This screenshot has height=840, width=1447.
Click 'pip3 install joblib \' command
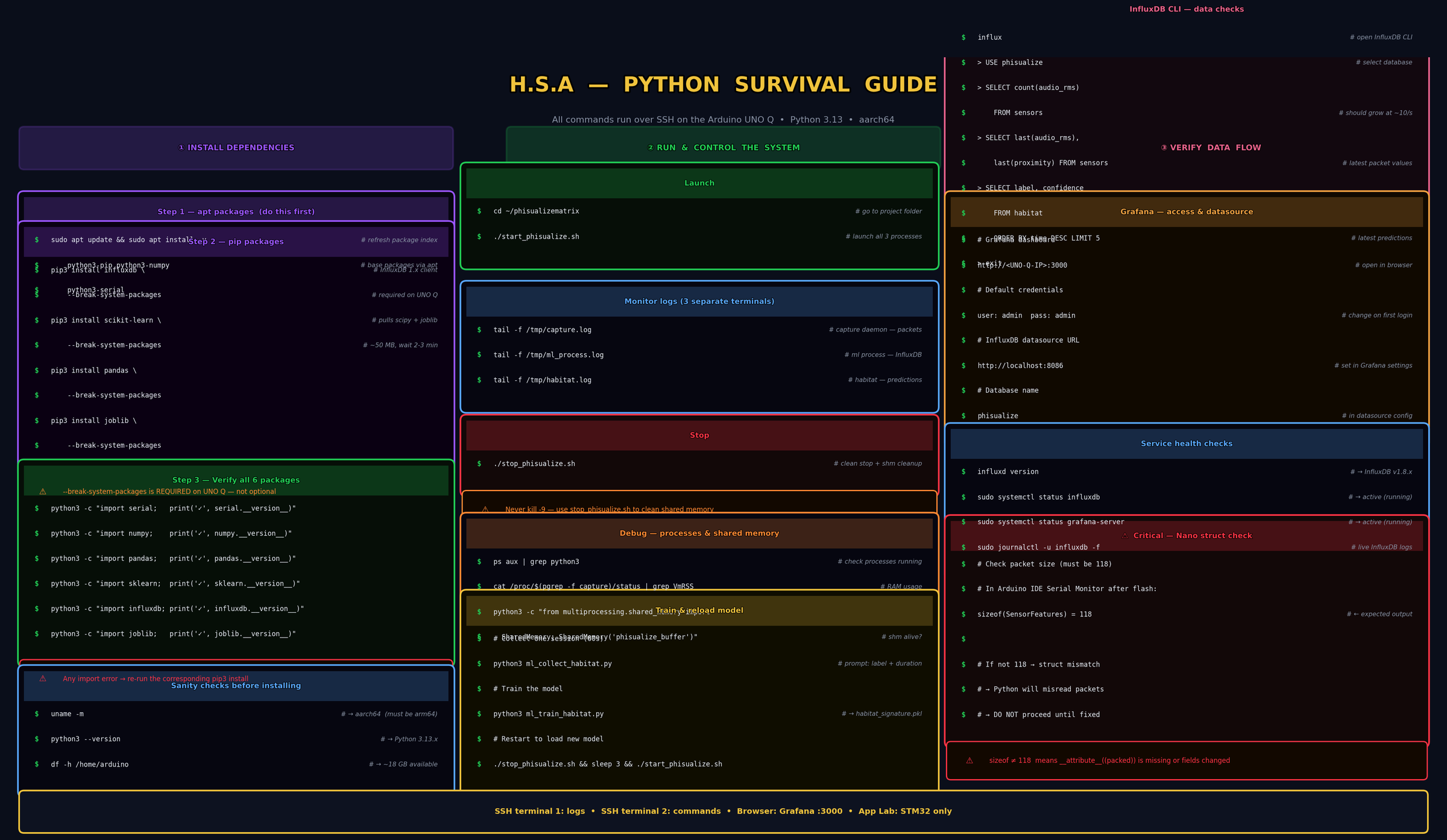[93, 421]
